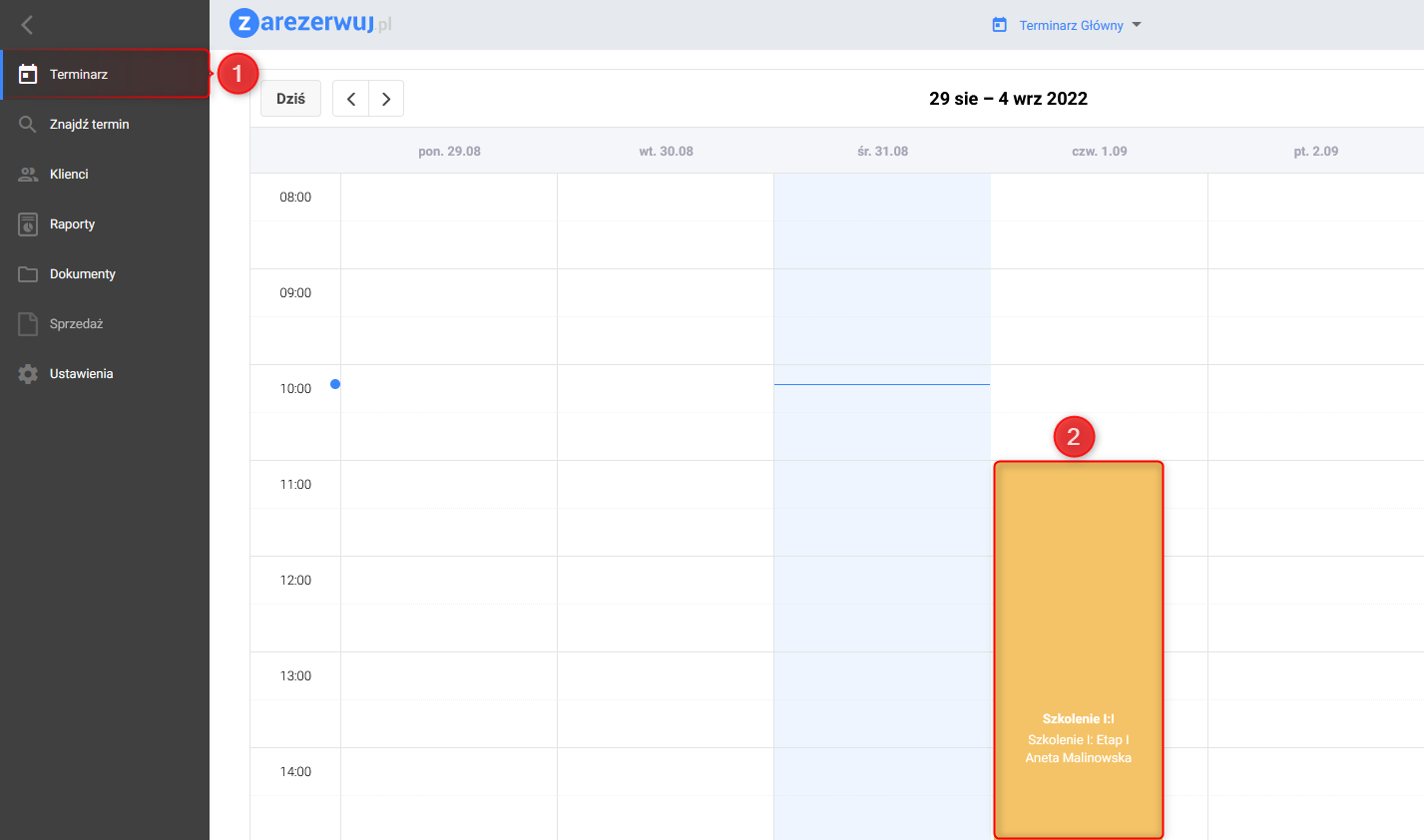Click the 29 sie – 4 wrz 2022 date range title
Screen dimensions: 1424x840
click(x=1008, y=99)
